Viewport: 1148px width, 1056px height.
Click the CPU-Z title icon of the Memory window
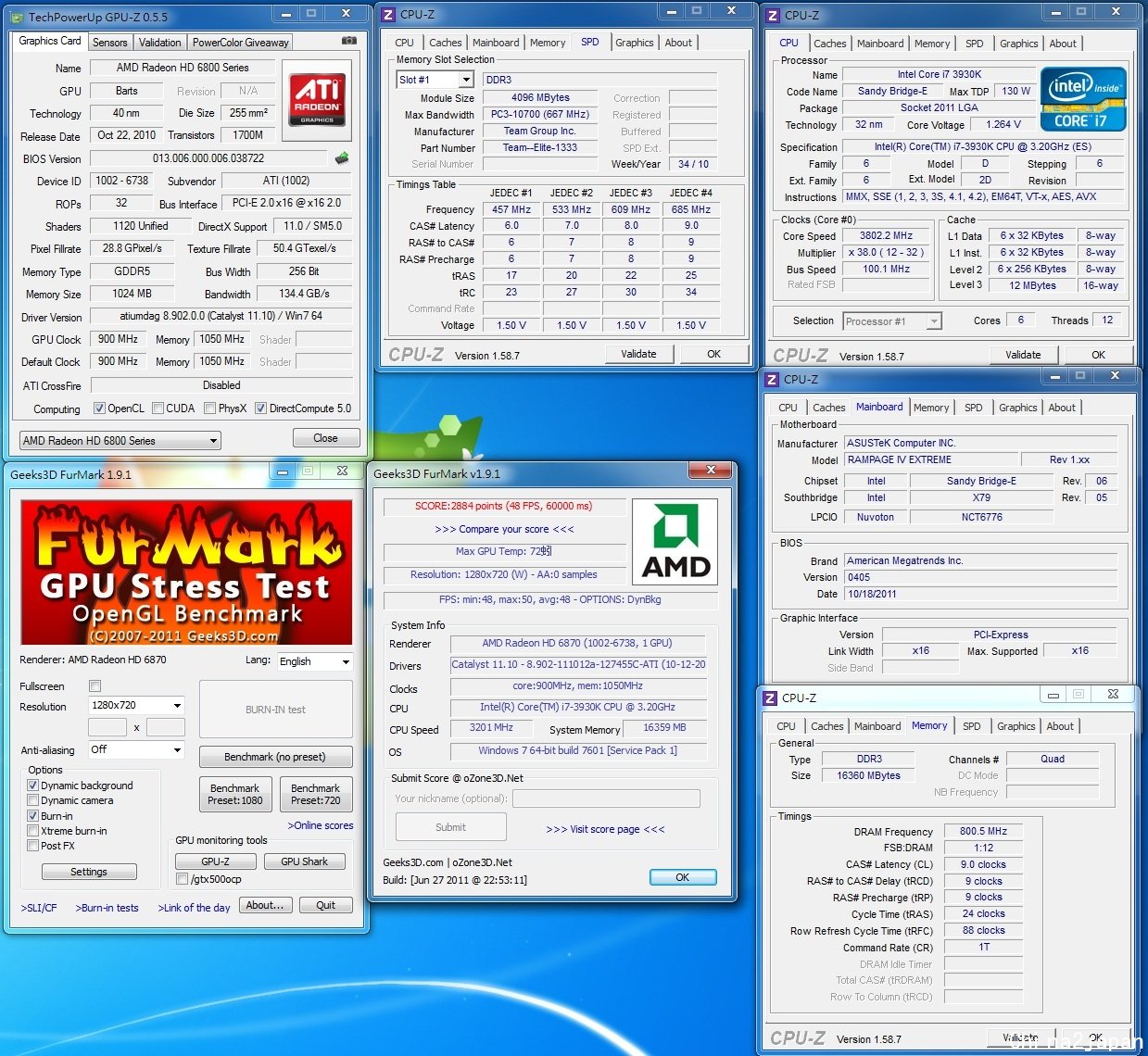771,698
